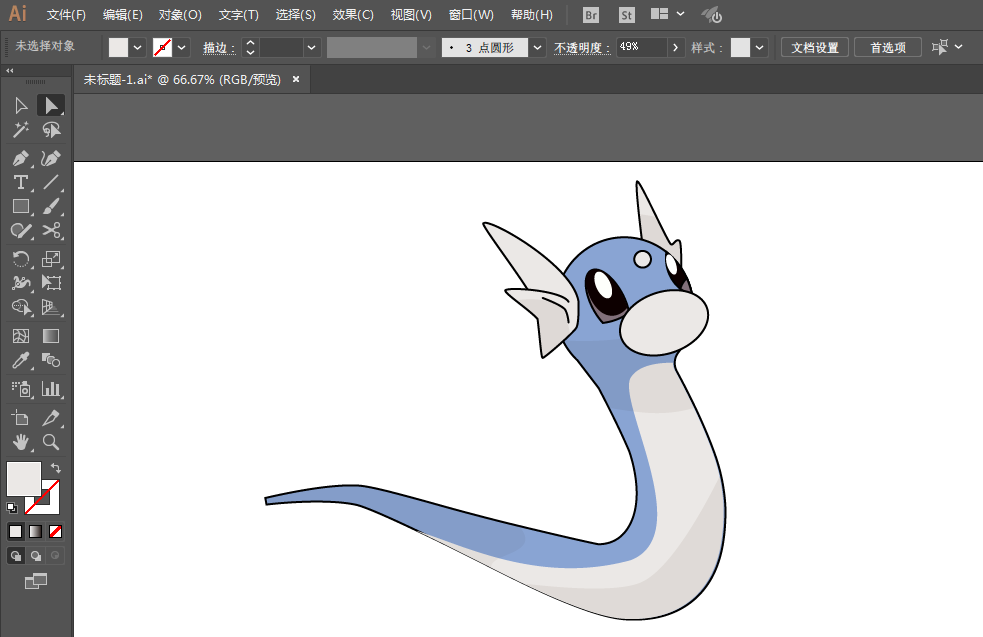Open the 编辑(E) menu
The width and height of the screenshot is (983, 637).
pyautogui.click(x=122, y=15)
